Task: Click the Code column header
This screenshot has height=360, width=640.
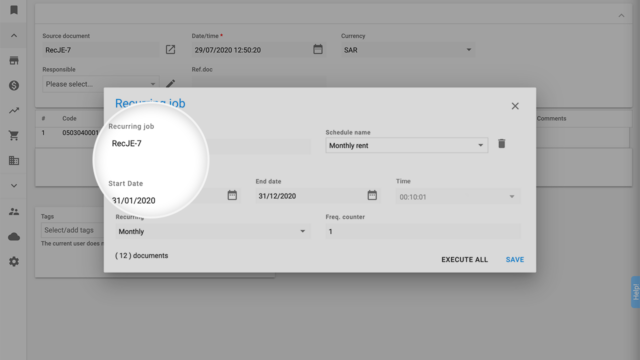Action: click(69, 118)
